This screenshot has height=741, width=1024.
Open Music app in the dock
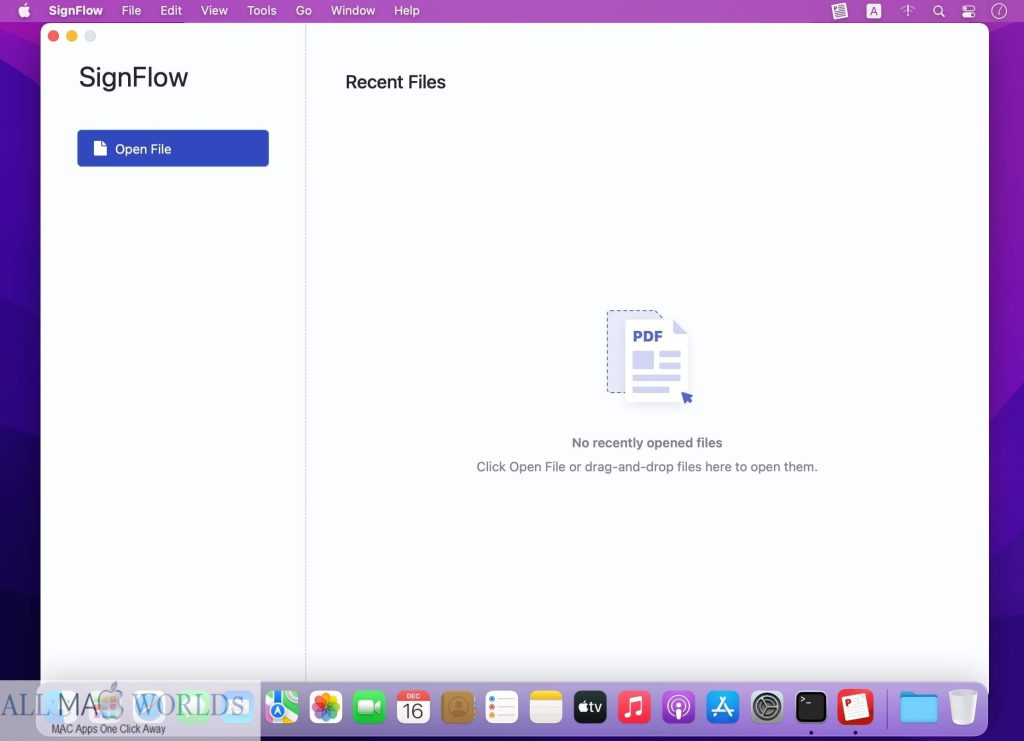(634, 707)
